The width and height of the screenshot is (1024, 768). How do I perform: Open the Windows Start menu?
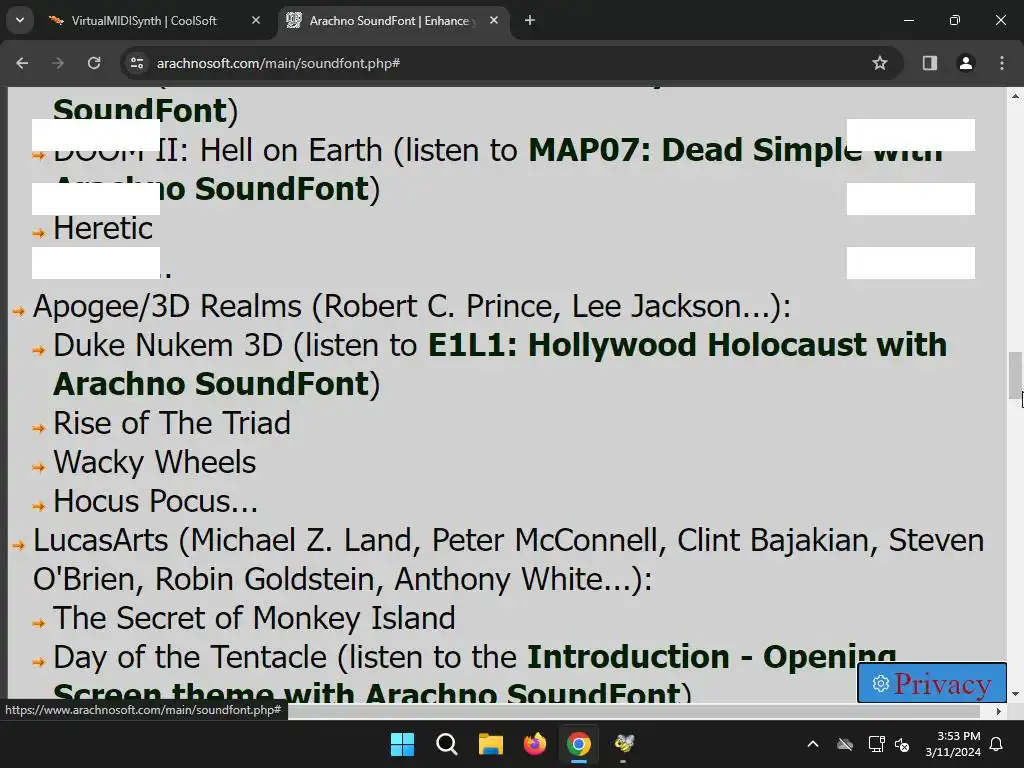point(402,744)
